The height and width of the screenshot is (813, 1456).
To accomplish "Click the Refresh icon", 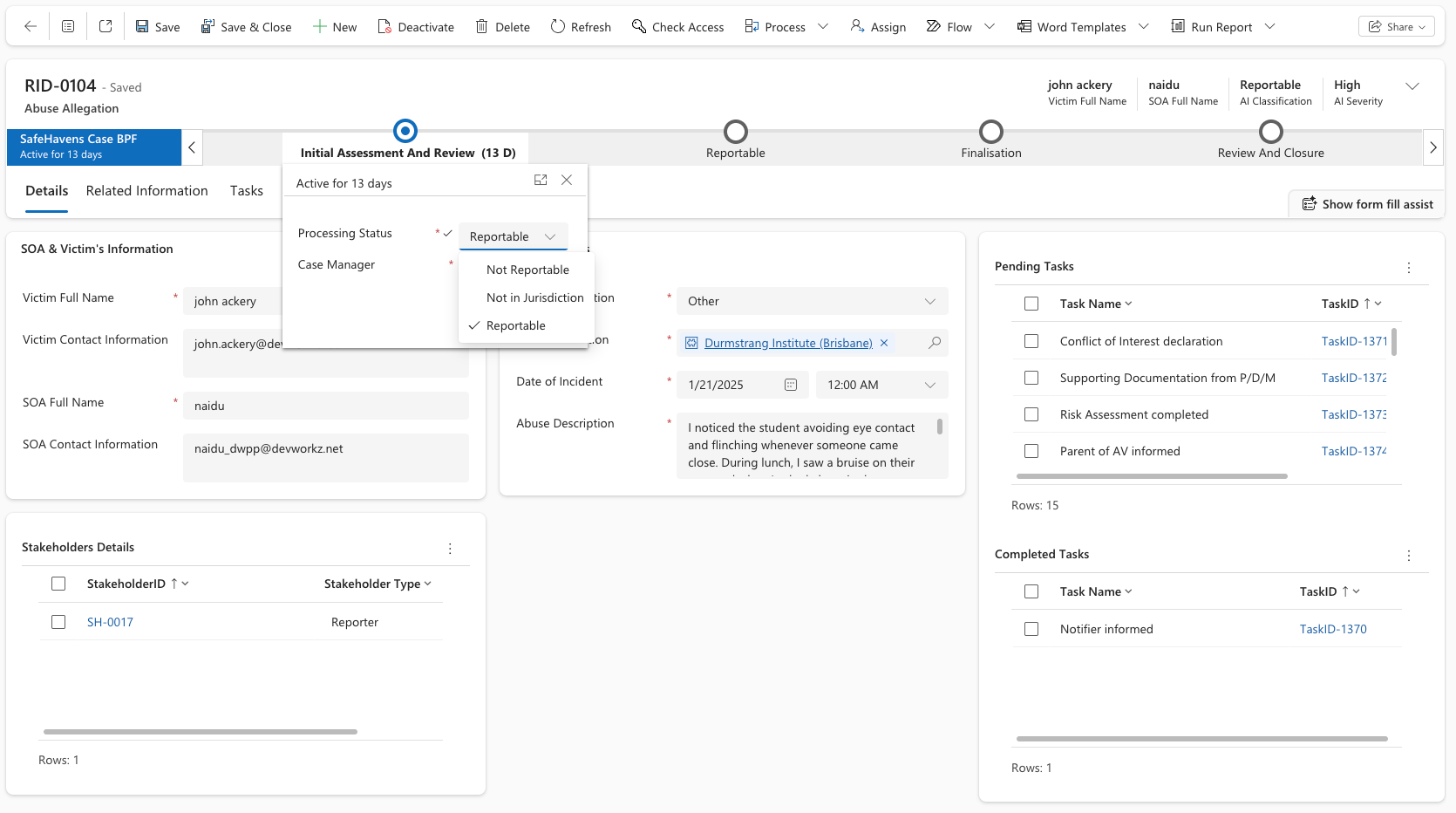I will point(558,27).
